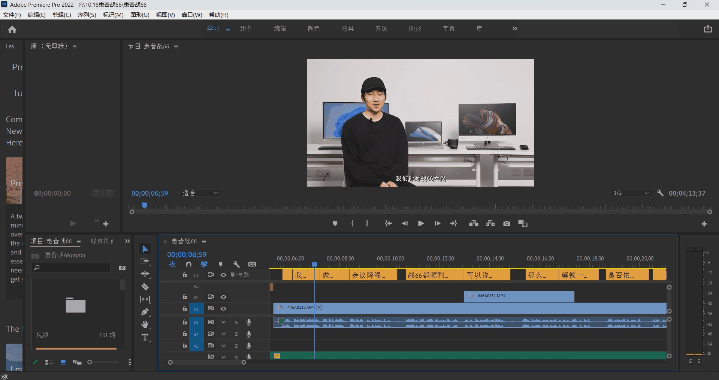Solo audio track A1
Viewport: 719px width, 380px height.
coord(236,322)
